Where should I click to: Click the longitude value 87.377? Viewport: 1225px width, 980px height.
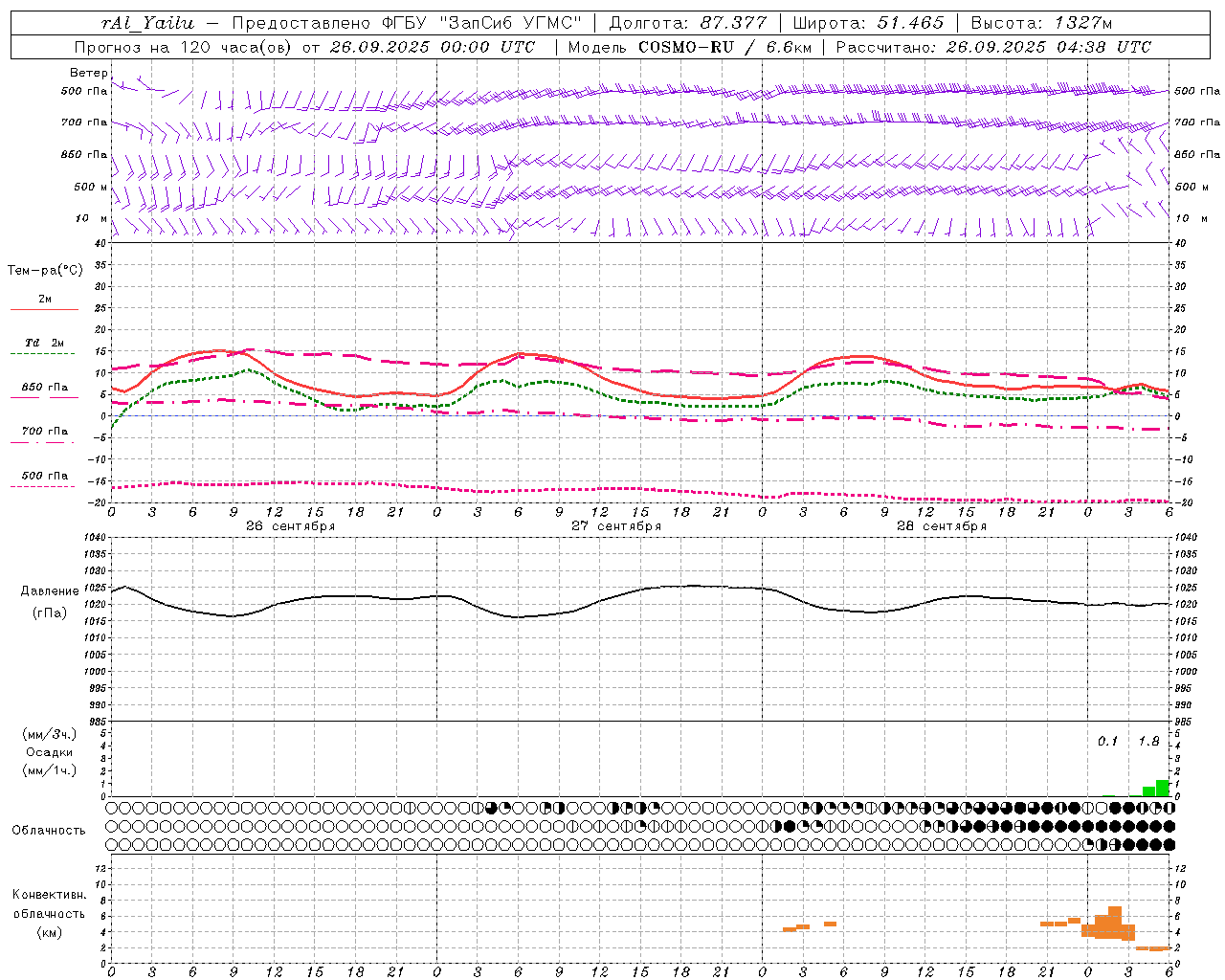click(734, 23)
